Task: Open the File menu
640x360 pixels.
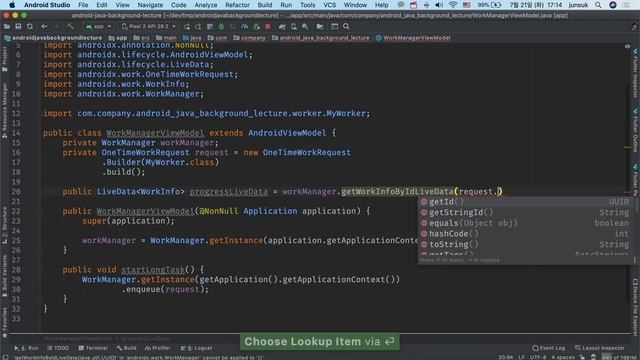Action: (x=83, y=5)
